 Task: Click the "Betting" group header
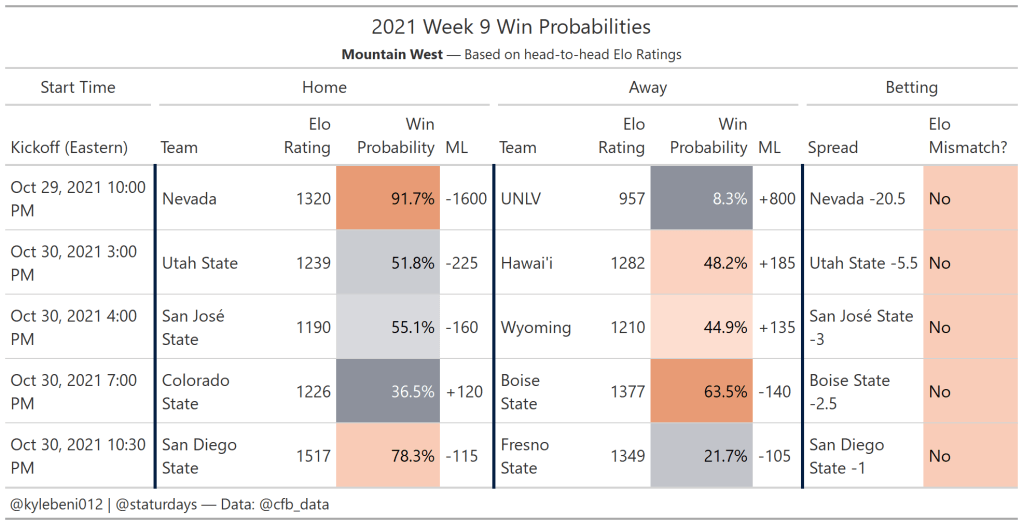911,88
